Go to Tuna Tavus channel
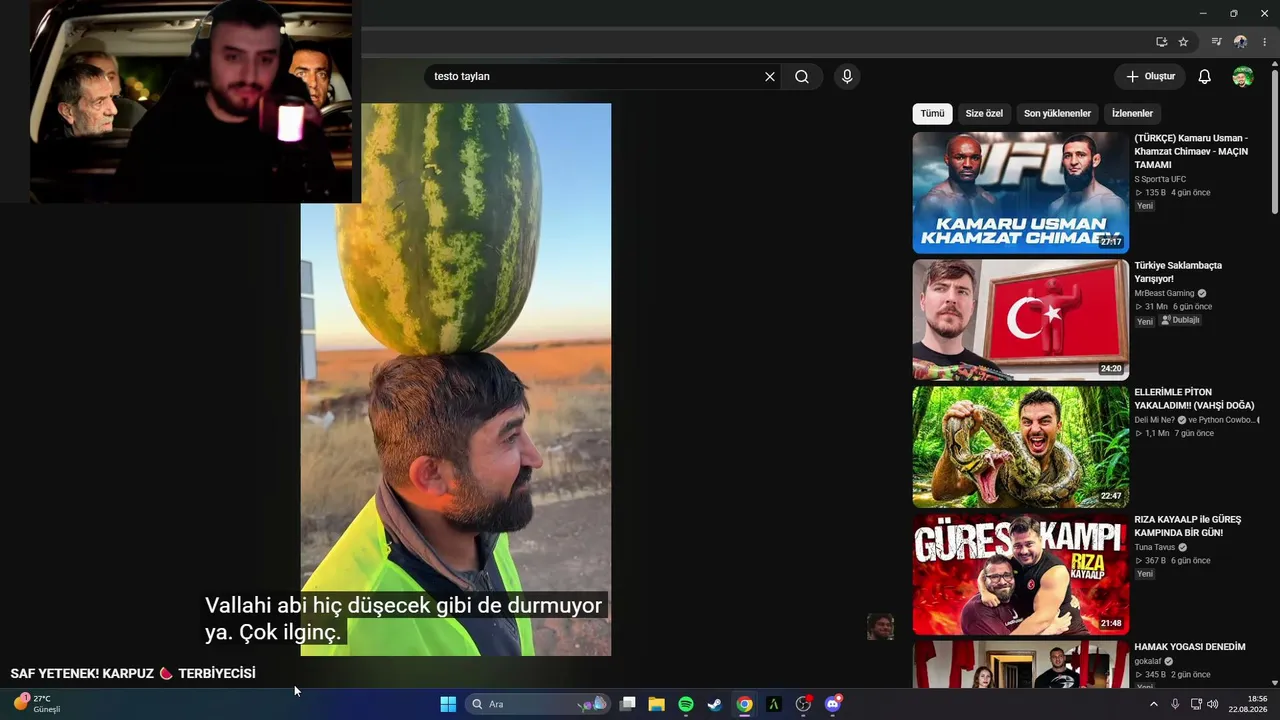Viewport: 1280px width, 720px height. [x=1154, y=548]
